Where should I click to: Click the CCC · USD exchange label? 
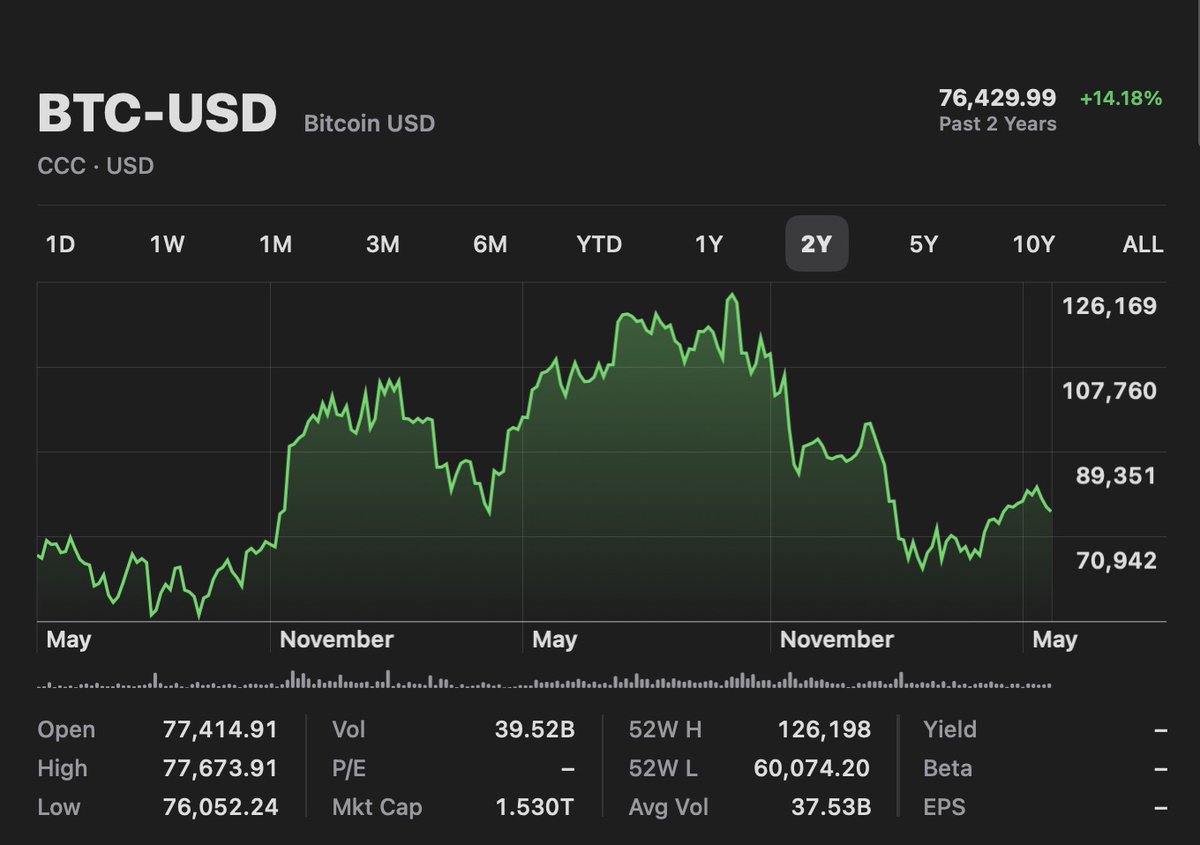95,166
